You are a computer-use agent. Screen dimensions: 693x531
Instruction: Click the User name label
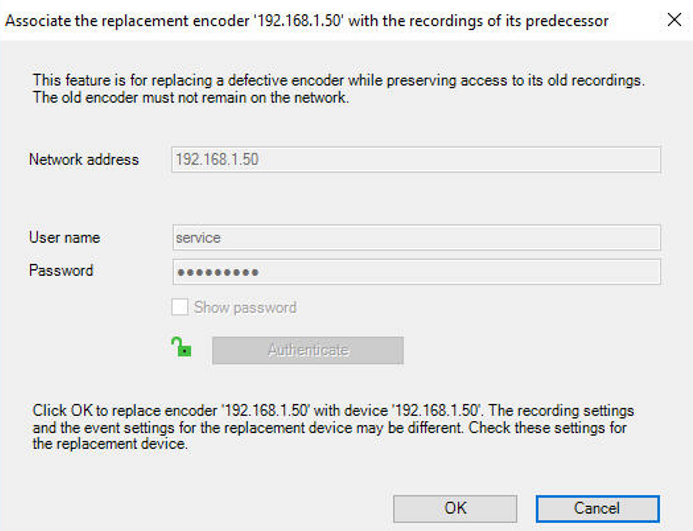point(64,238)
